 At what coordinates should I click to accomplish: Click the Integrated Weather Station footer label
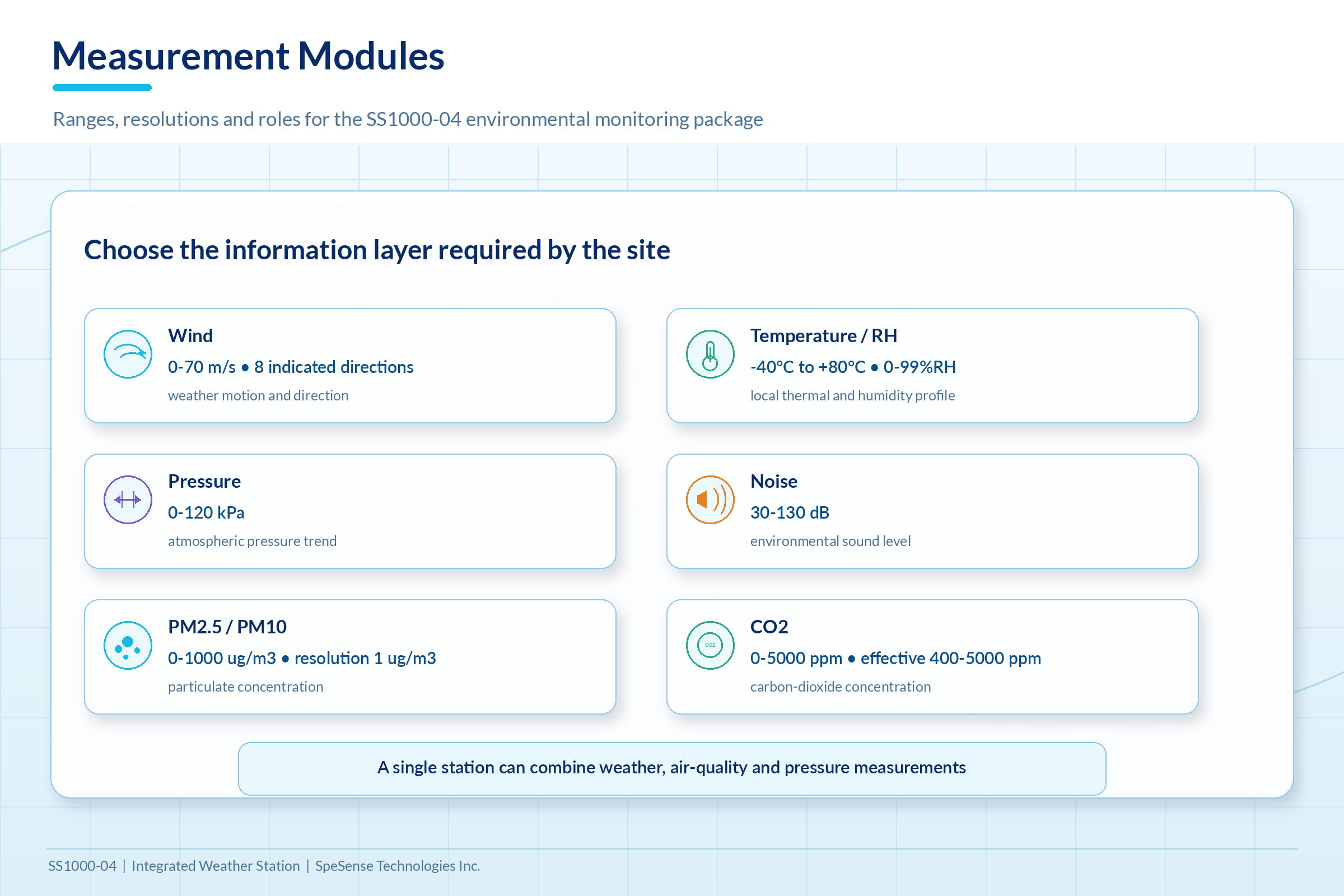point(216,866)
